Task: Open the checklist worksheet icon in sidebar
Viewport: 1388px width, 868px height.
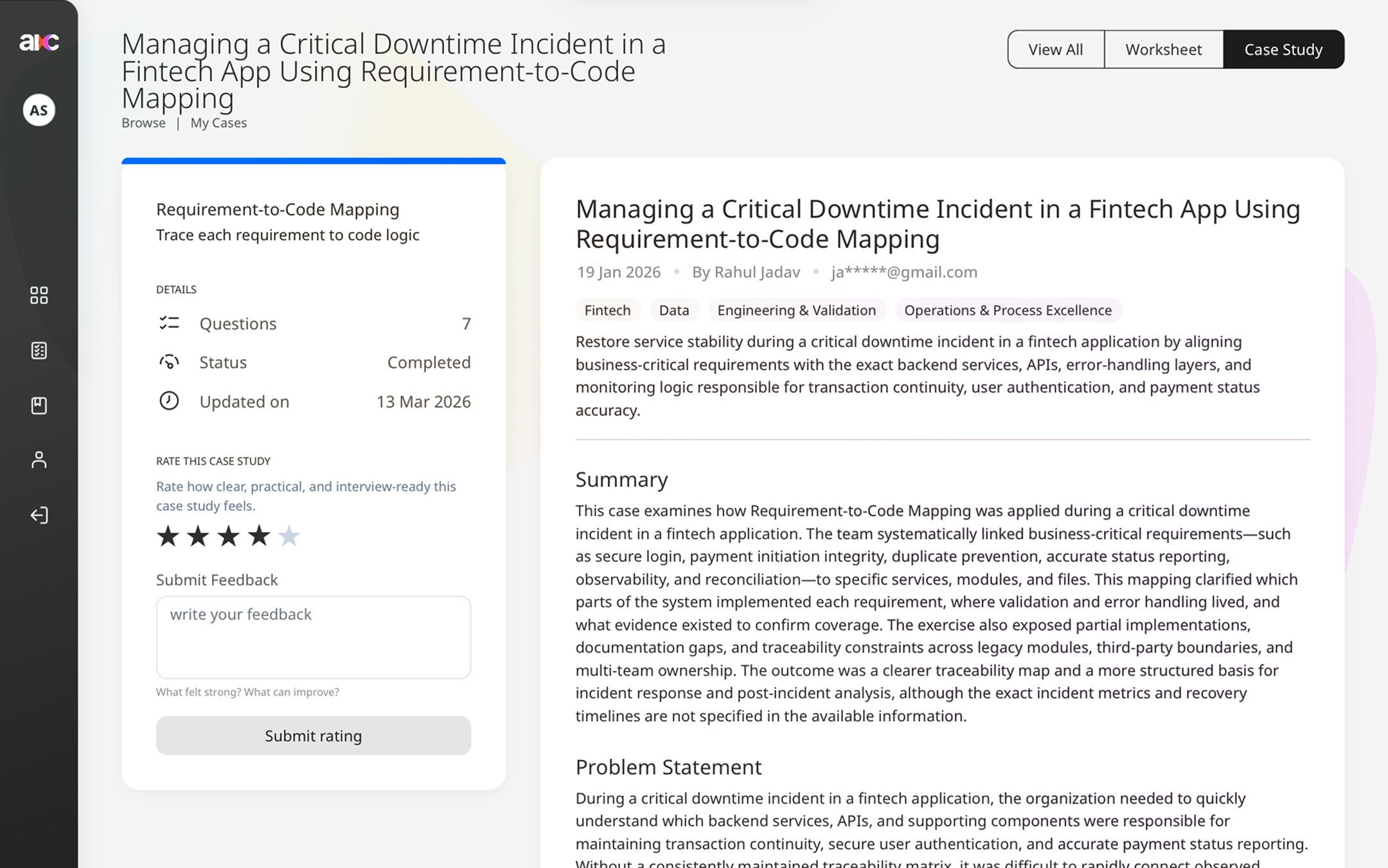Action: point(39,350)
